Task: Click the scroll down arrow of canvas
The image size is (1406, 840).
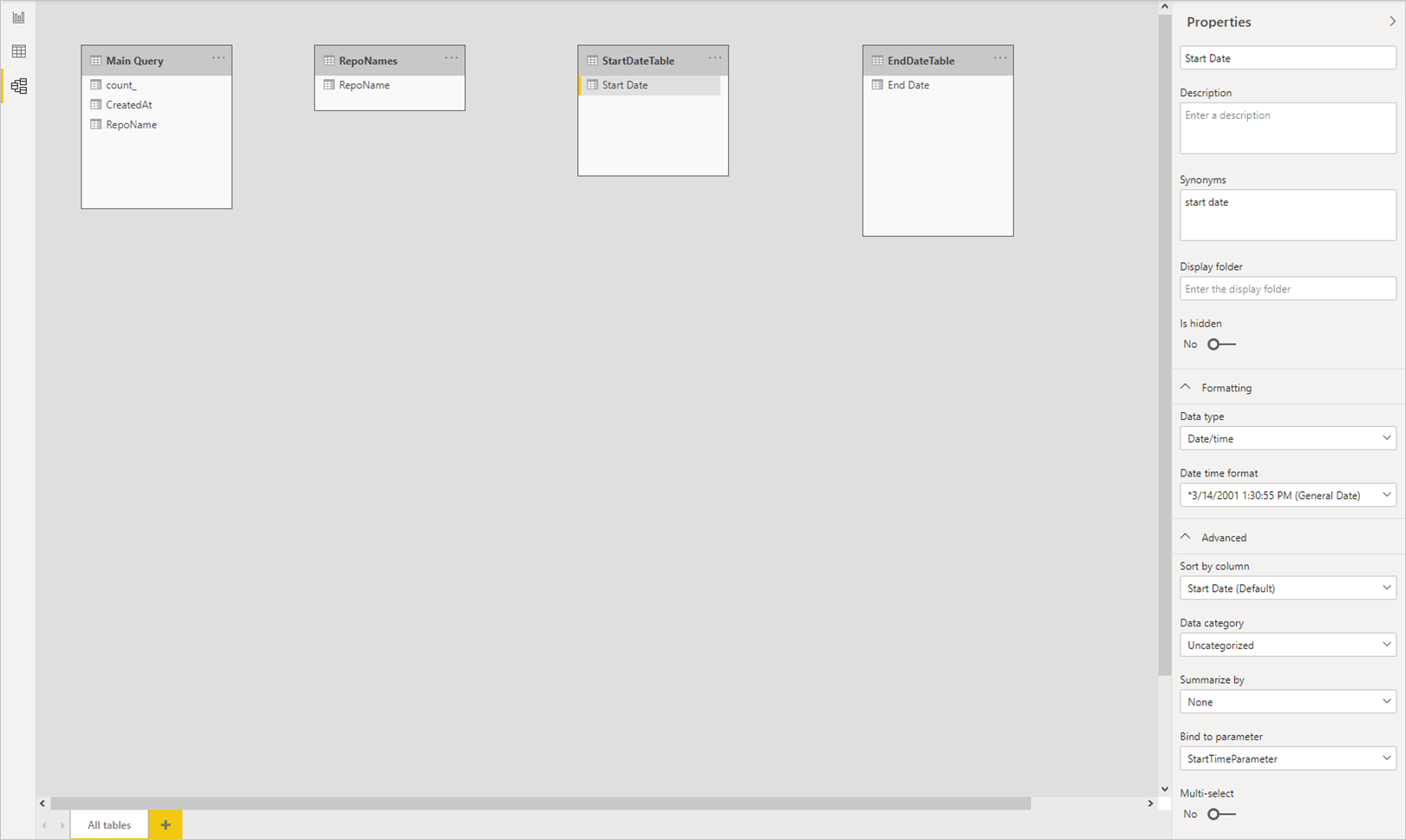Action: (1165, 789)
